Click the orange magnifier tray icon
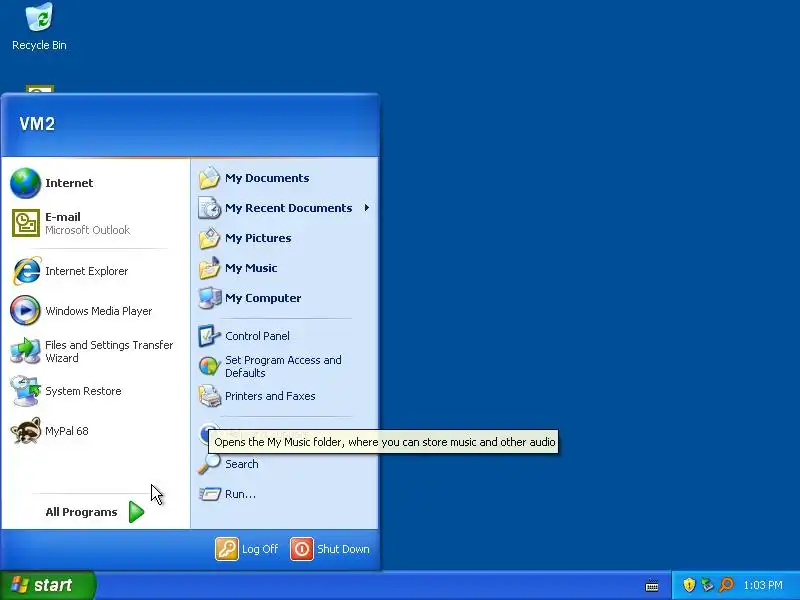Image resolution: width=800 pixels, height=600 pixels. (727, 585)
